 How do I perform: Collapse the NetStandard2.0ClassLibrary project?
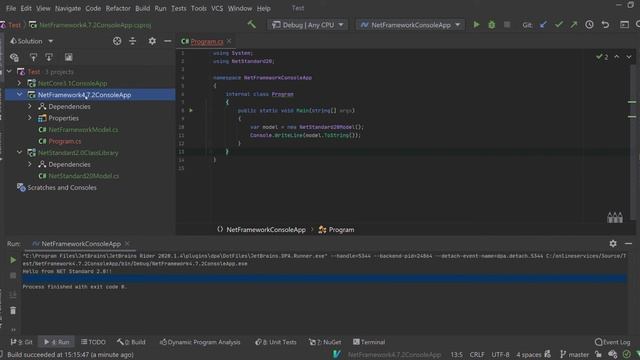(19, 153)
